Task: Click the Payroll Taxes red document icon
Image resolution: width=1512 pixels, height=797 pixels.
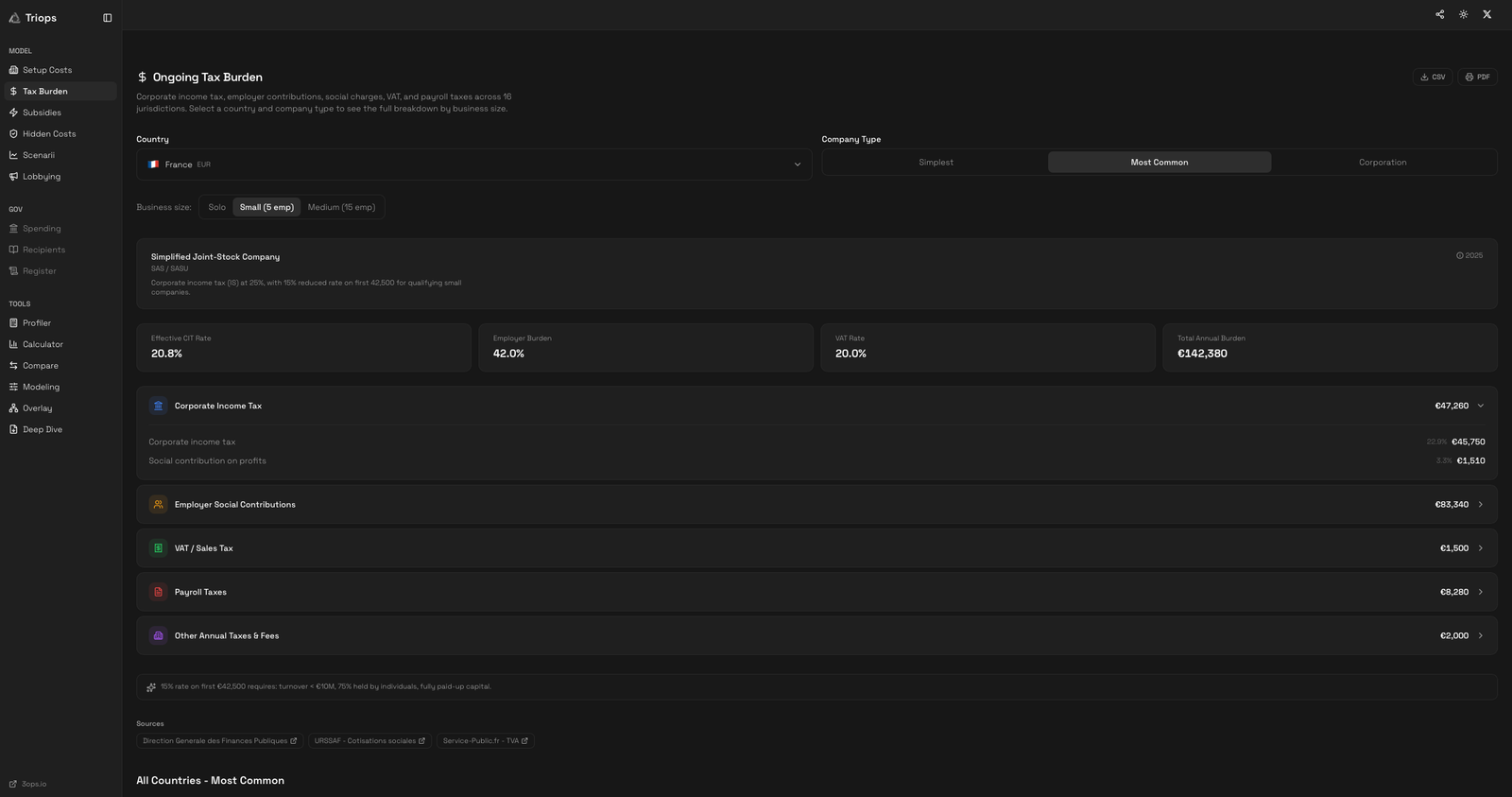Action: [x=158, y=592]
